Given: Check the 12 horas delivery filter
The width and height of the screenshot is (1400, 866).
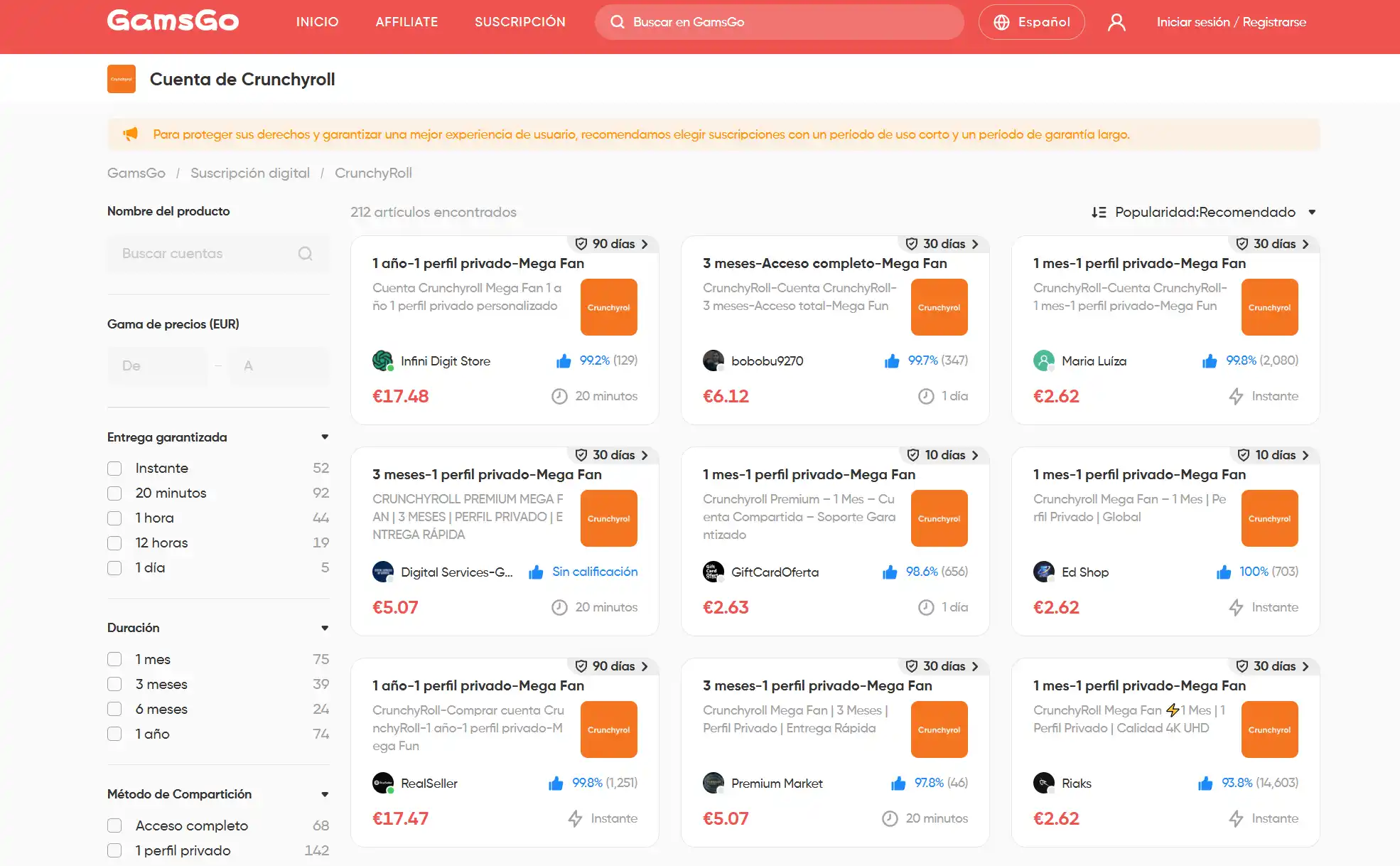Looking at the screenshot, I should (x=114, y=543).
